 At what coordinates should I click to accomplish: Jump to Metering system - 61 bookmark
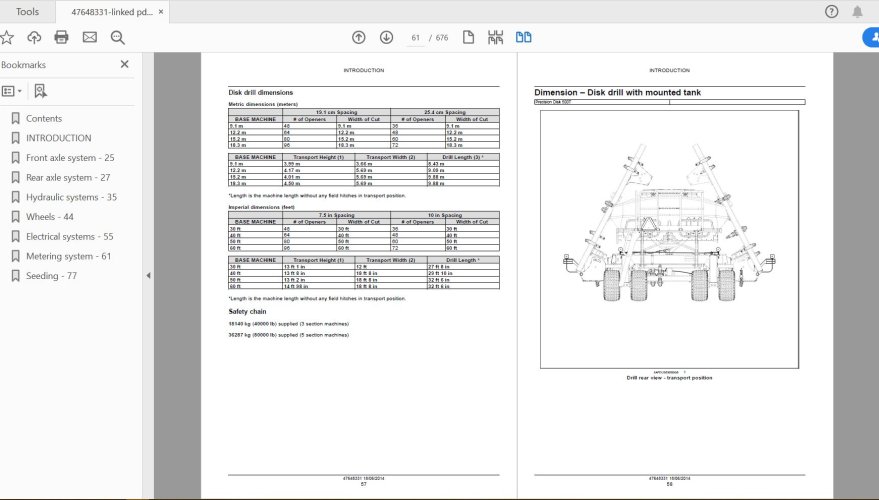point(68,256)
